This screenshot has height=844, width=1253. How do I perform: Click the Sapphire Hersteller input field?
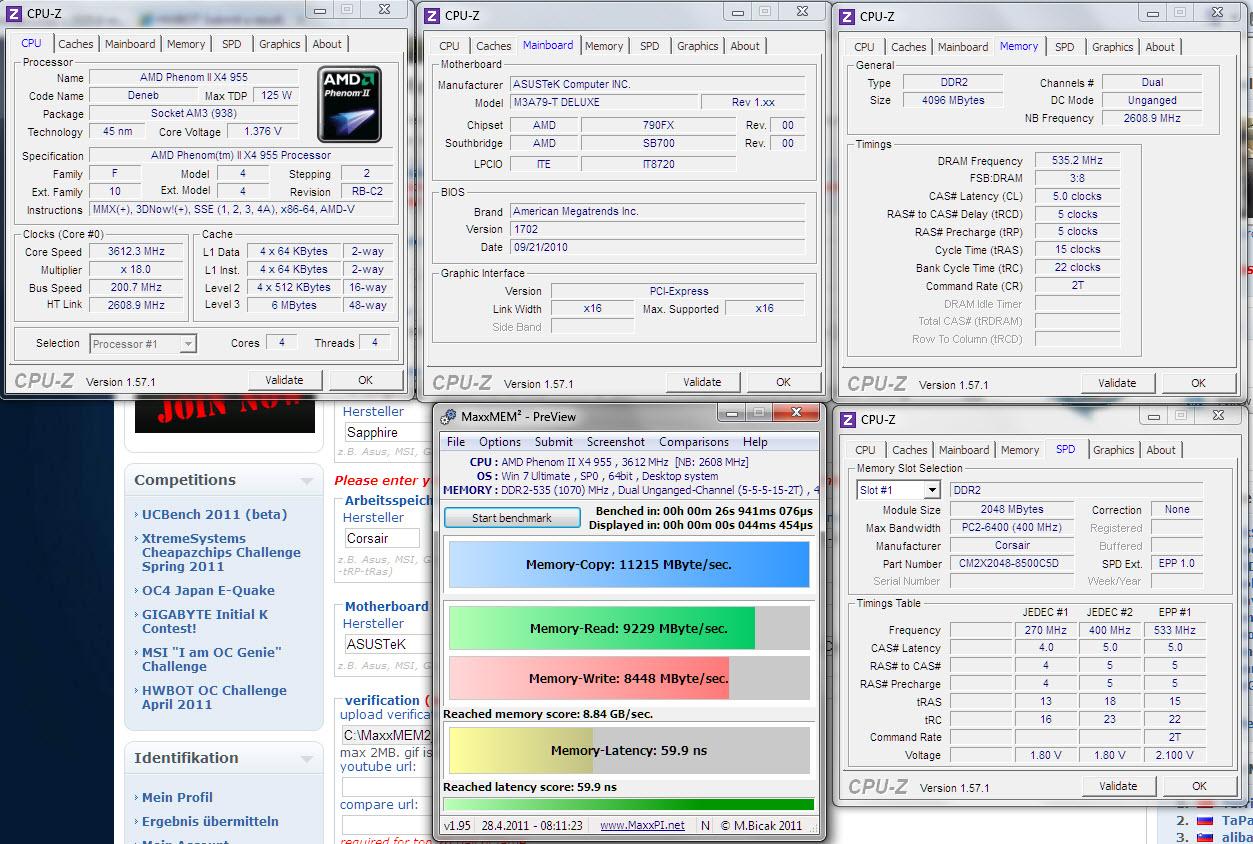(x=386, y=433)
